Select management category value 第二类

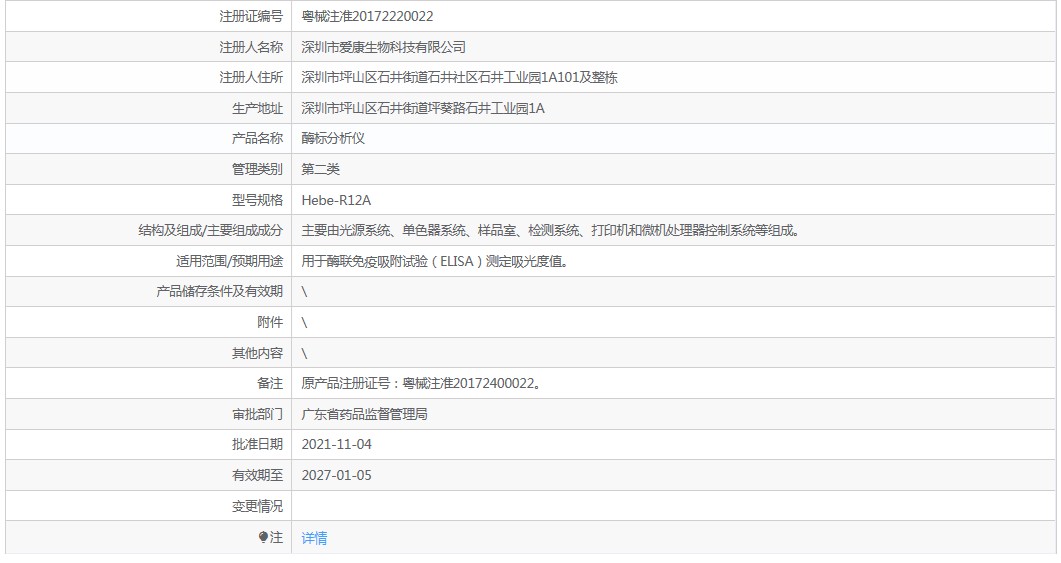pos(320,169)
